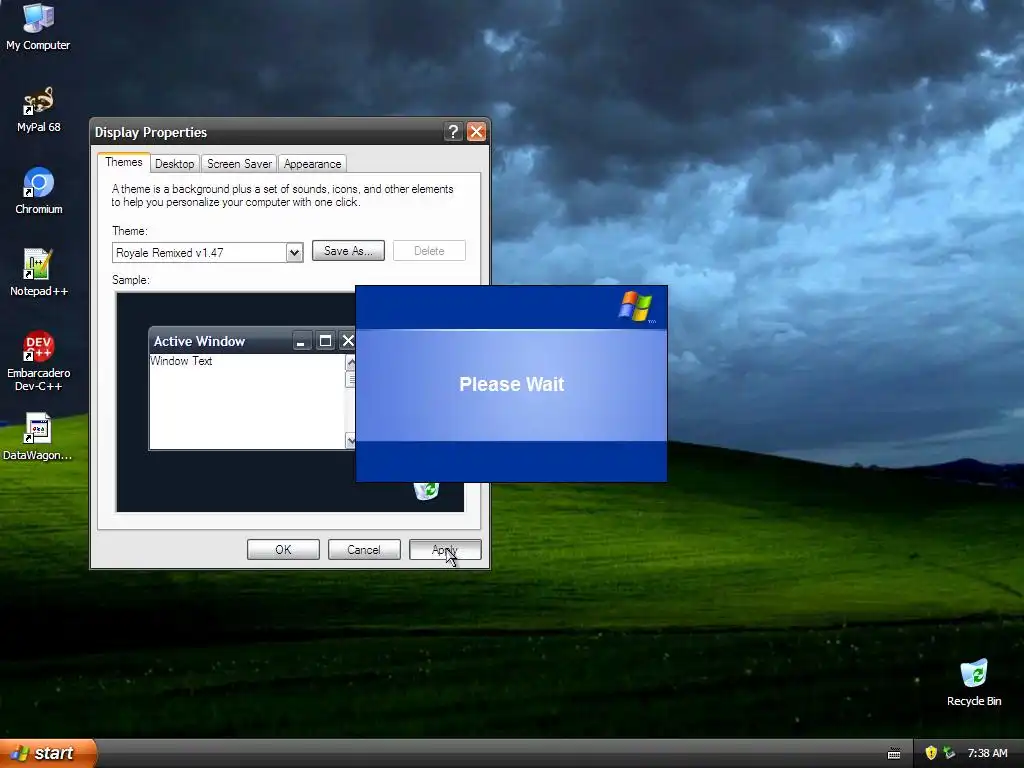Click the disabled Delete button
The width and height of the screenshot is (1024, 768).
(x=429, y=251)
